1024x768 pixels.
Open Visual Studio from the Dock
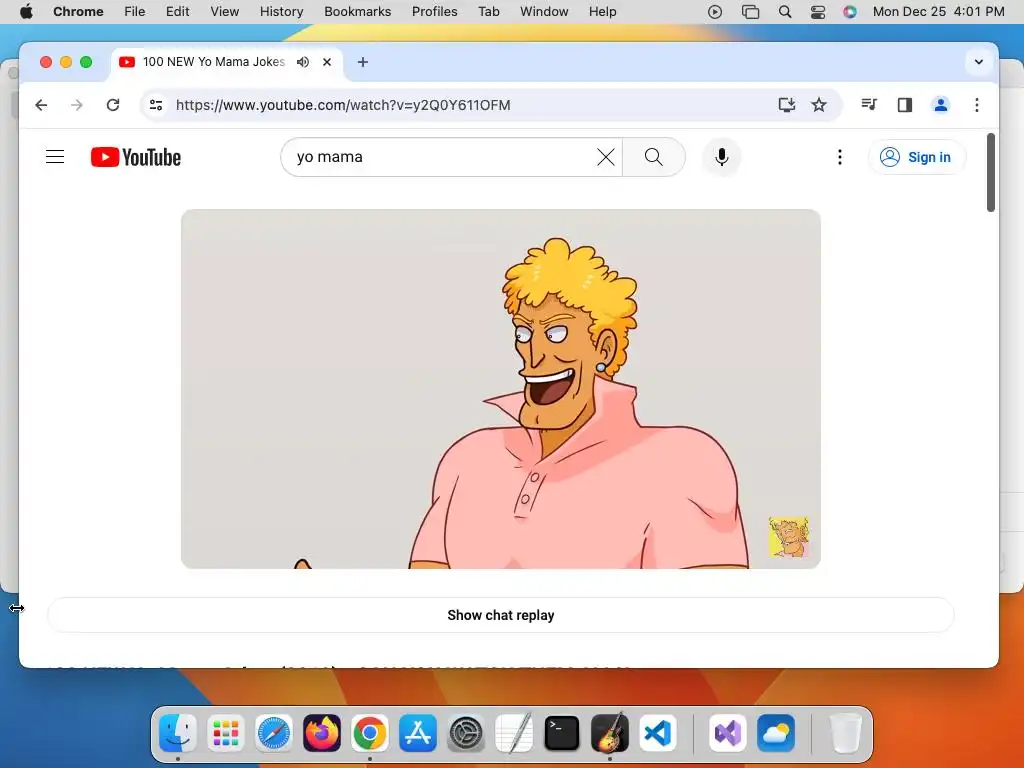pos(728,733)
